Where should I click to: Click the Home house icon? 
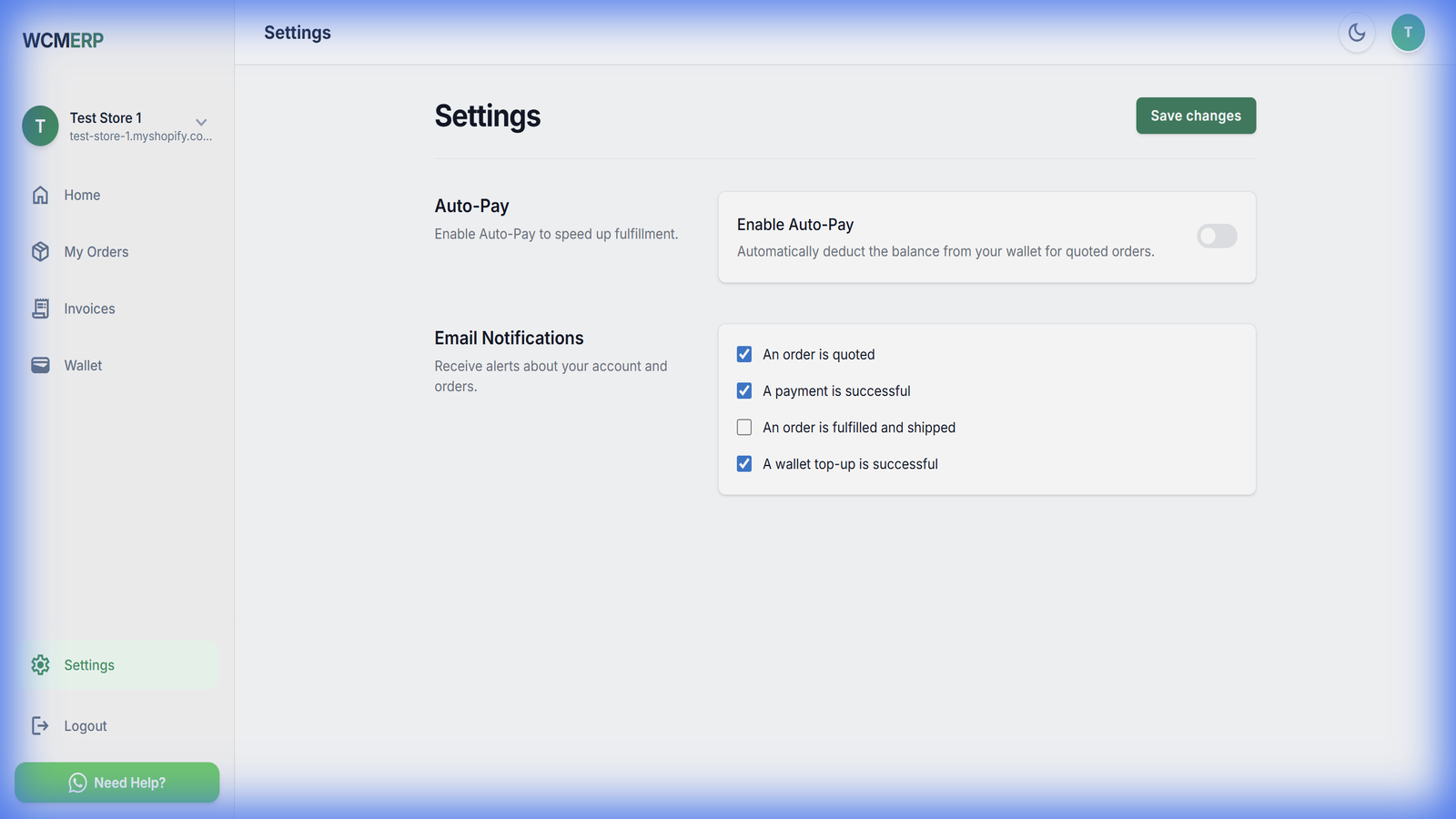[x=40, y=195]
